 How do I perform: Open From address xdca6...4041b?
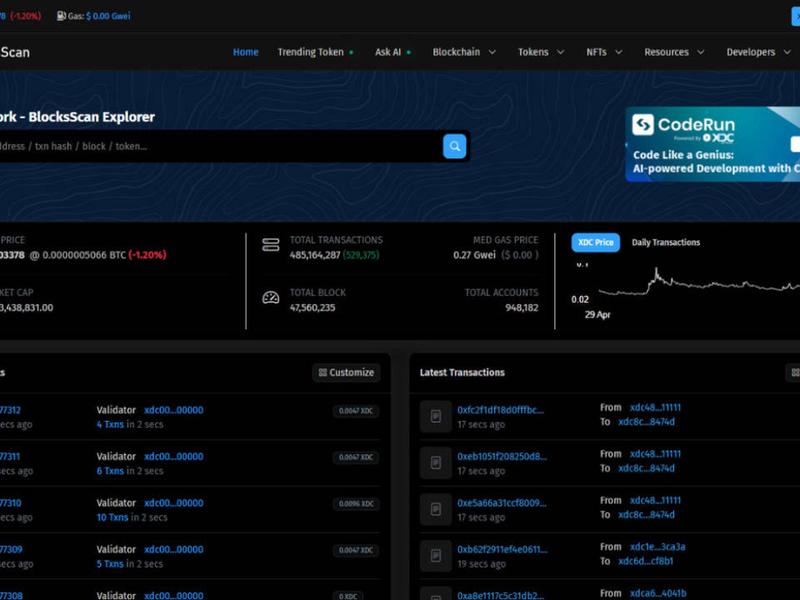tap(658, 593)
